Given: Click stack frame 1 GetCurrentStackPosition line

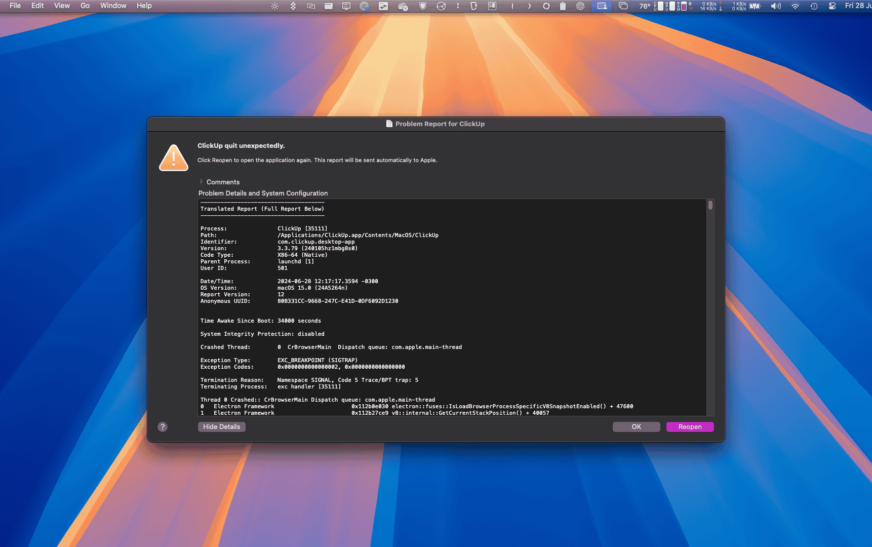Looking at the screenshot, I should (x=374, y=413).
